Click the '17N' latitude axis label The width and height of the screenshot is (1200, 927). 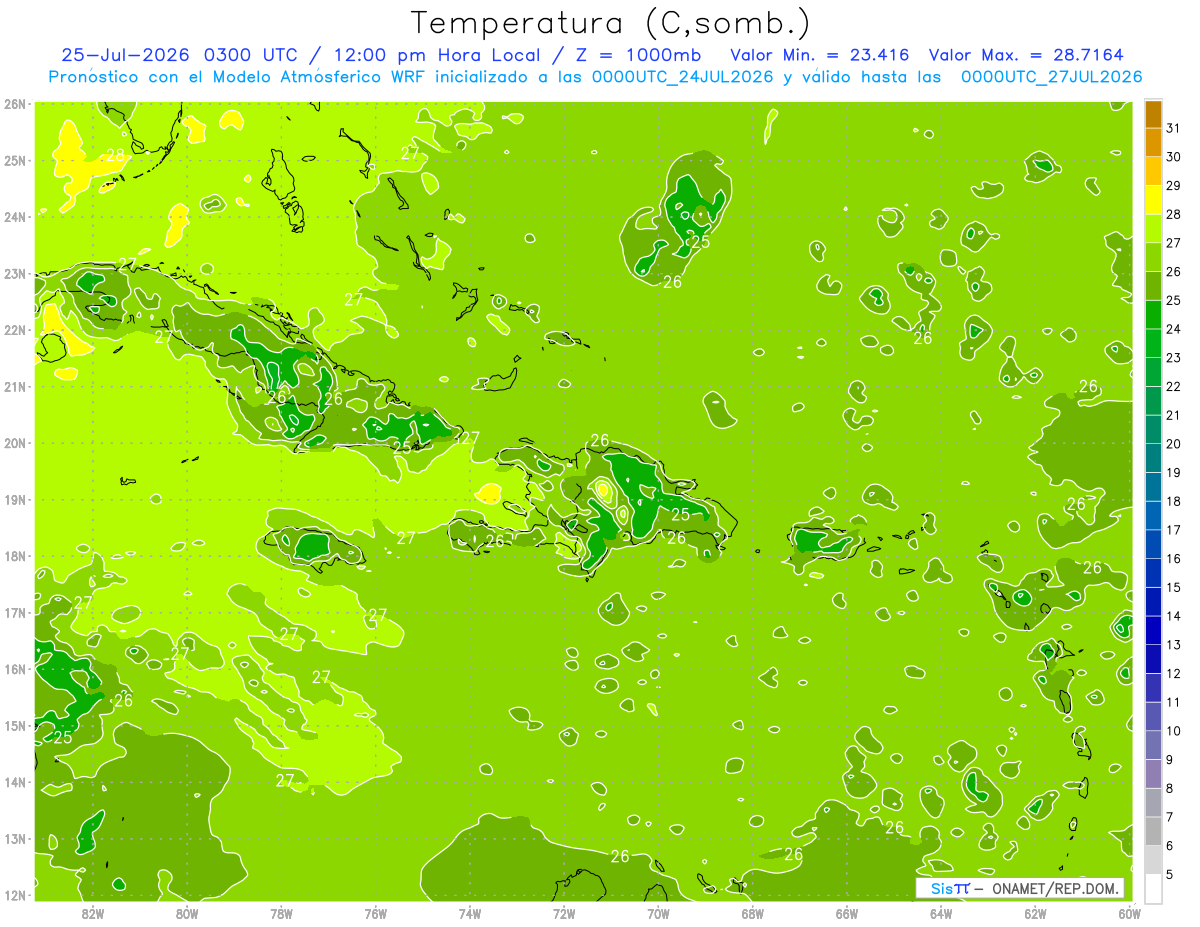click(x=14, y=612)
